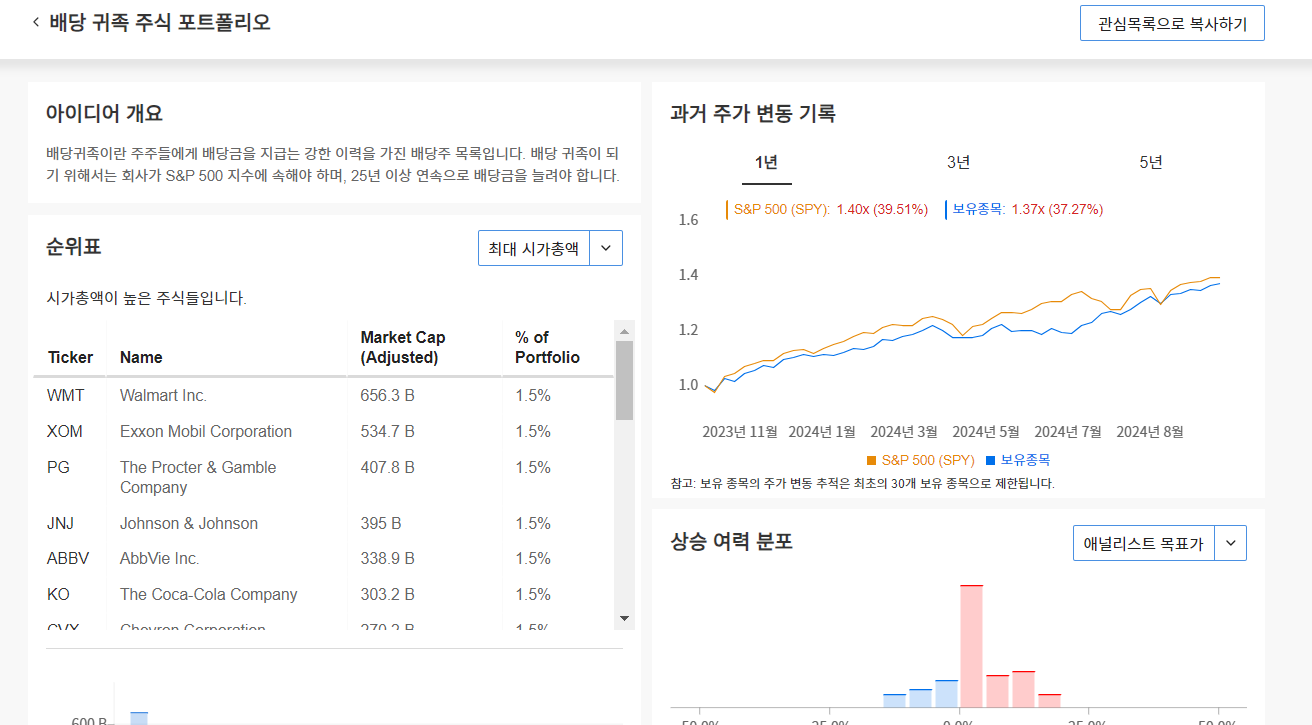Click the 상승 여력 분포 heading
The image size is (1312, 725).
click(x=731, y=542)
